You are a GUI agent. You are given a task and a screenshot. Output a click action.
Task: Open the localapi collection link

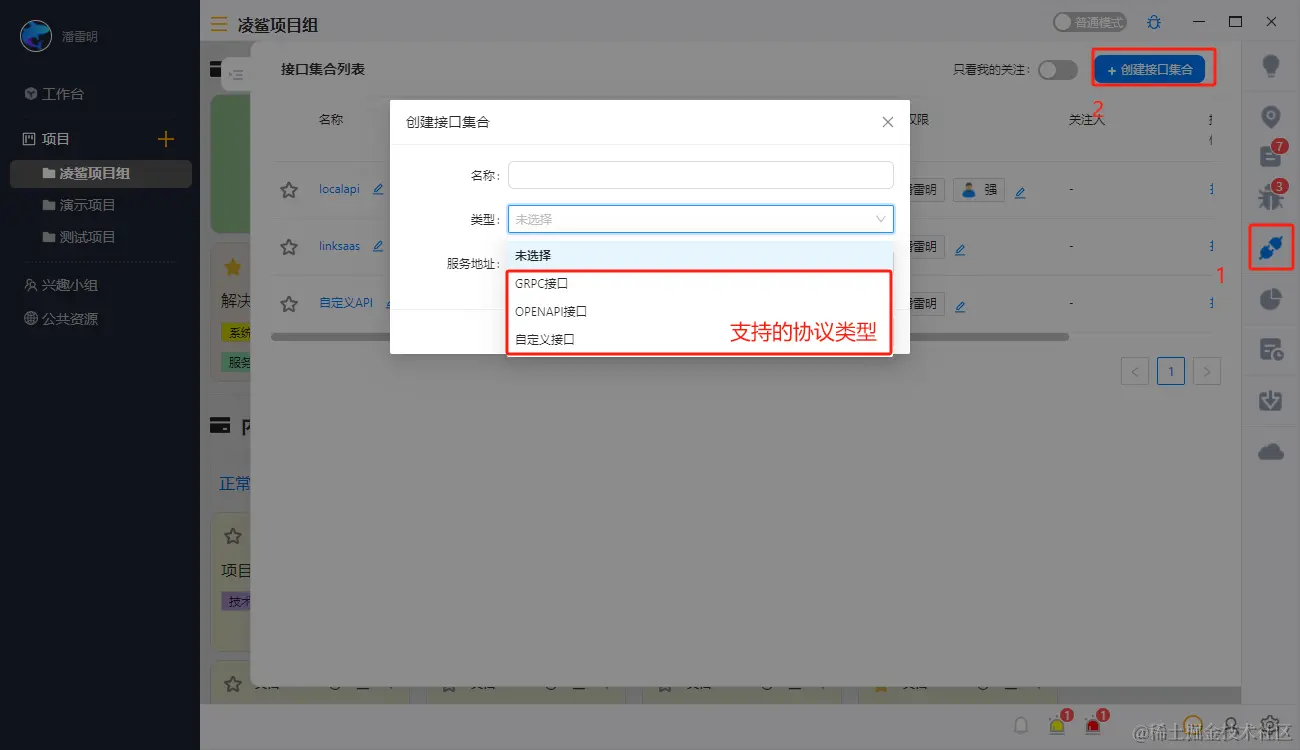[339, 189]
